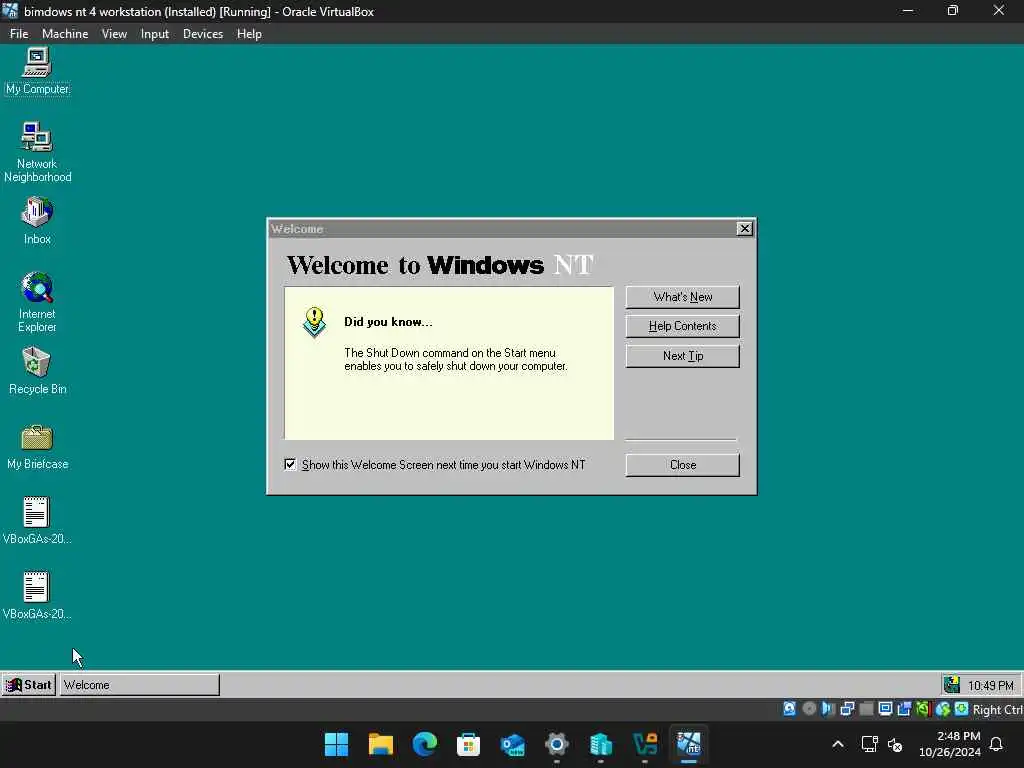This screenshot has height=768, width=1024.
Task: Click the host key arrow indicator by Right Ctrl
Action: 961,709
